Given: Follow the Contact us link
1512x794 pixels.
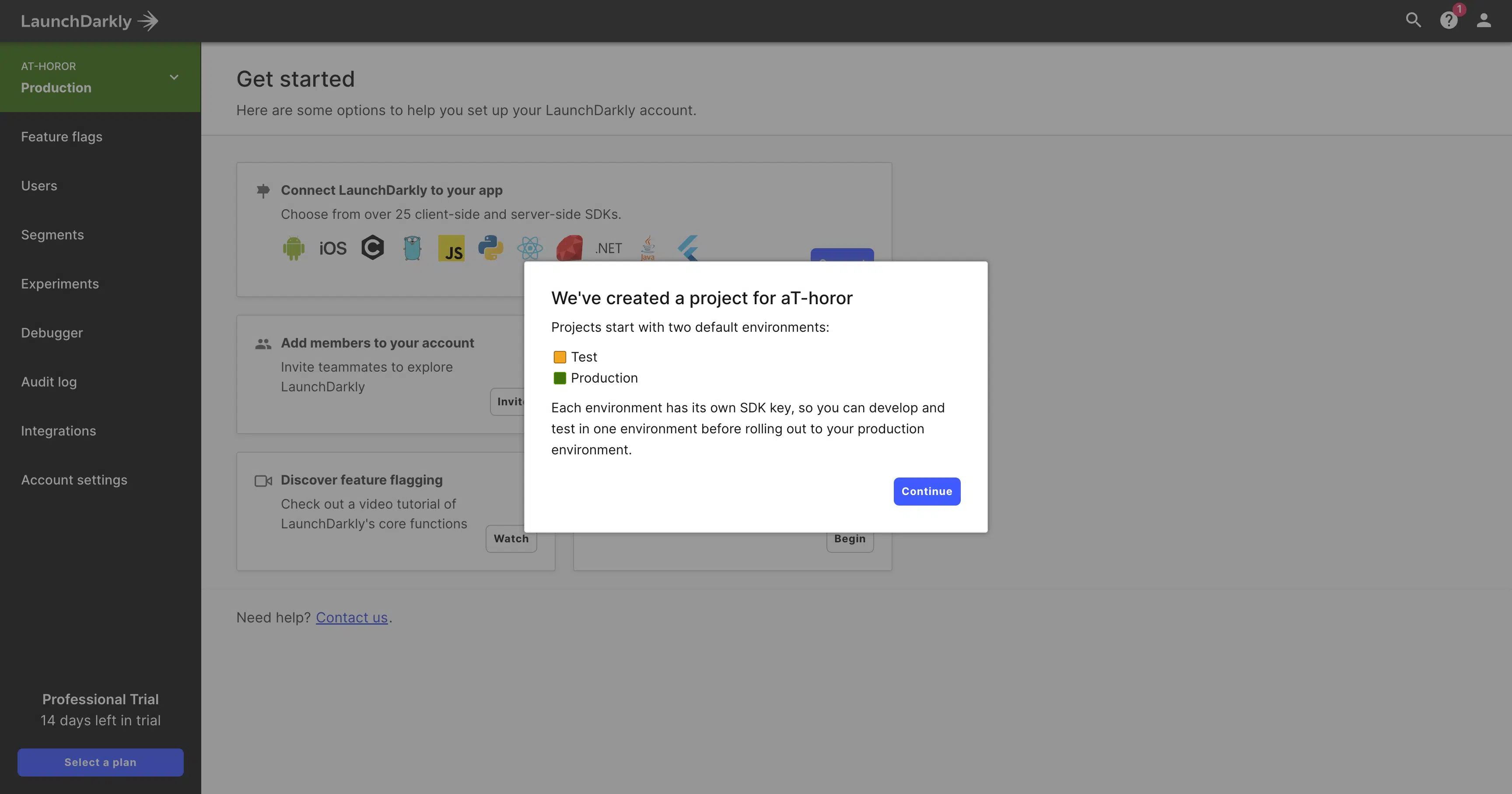Looking at the screenshot, I should coord(352,617).
